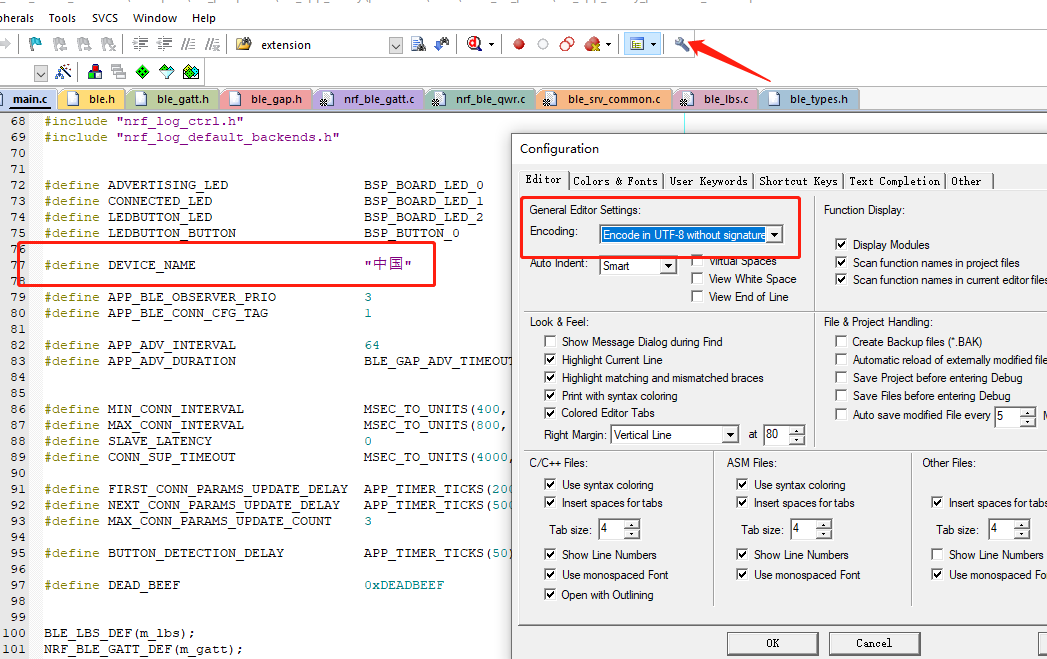Expand kill breakpoints dropdown arrow

coord(608,45)
